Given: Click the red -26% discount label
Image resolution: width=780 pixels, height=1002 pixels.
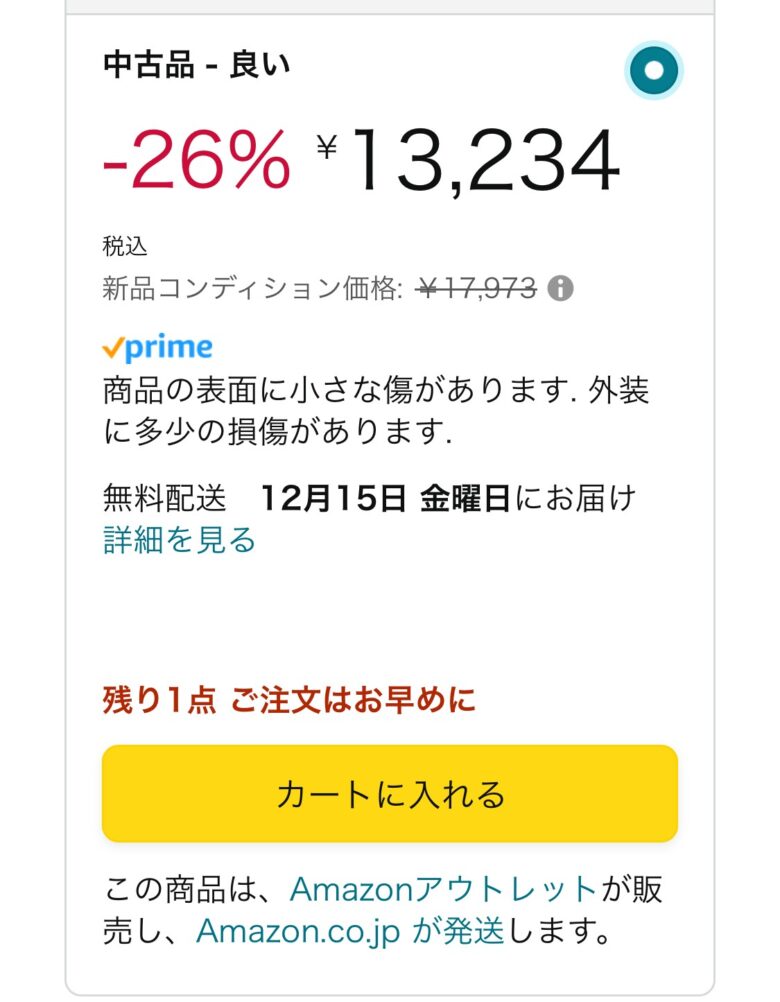Looking at the screenshot, I should coord(196,161).
